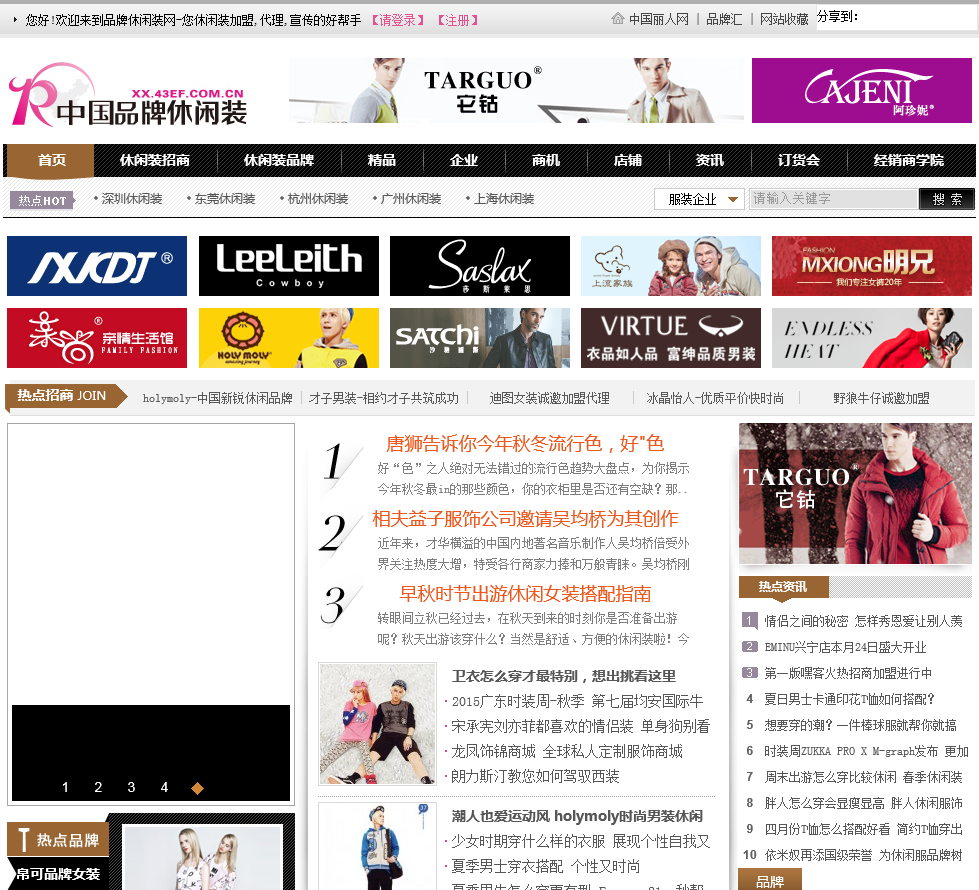The image size is (979, 890).
Task: Click the Saslax brand logo
Action: coord(480,265)
